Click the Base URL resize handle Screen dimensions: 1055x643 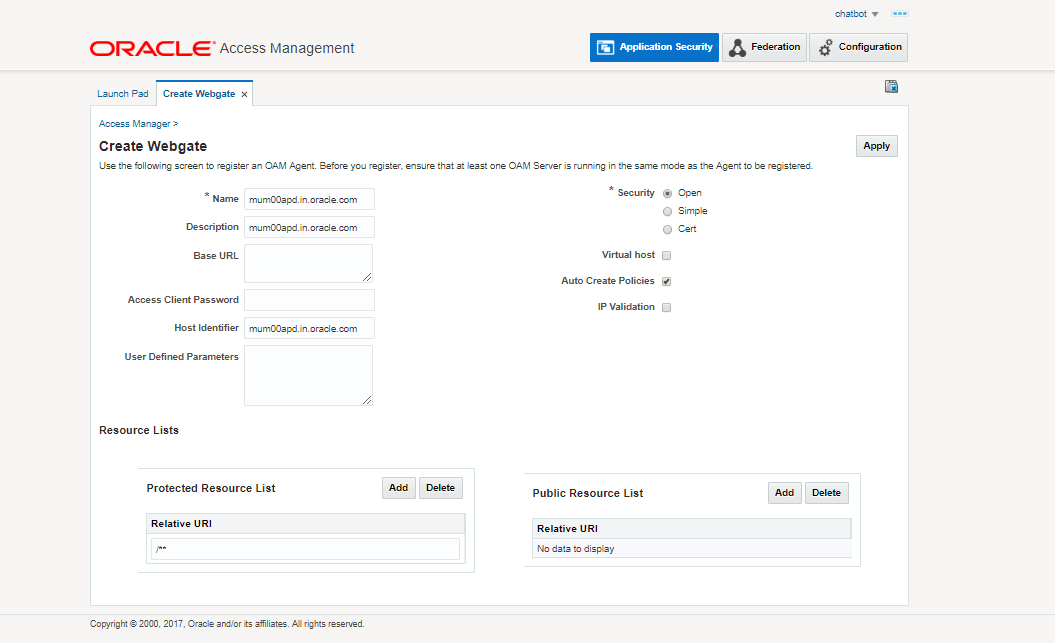tap(367, 277)
